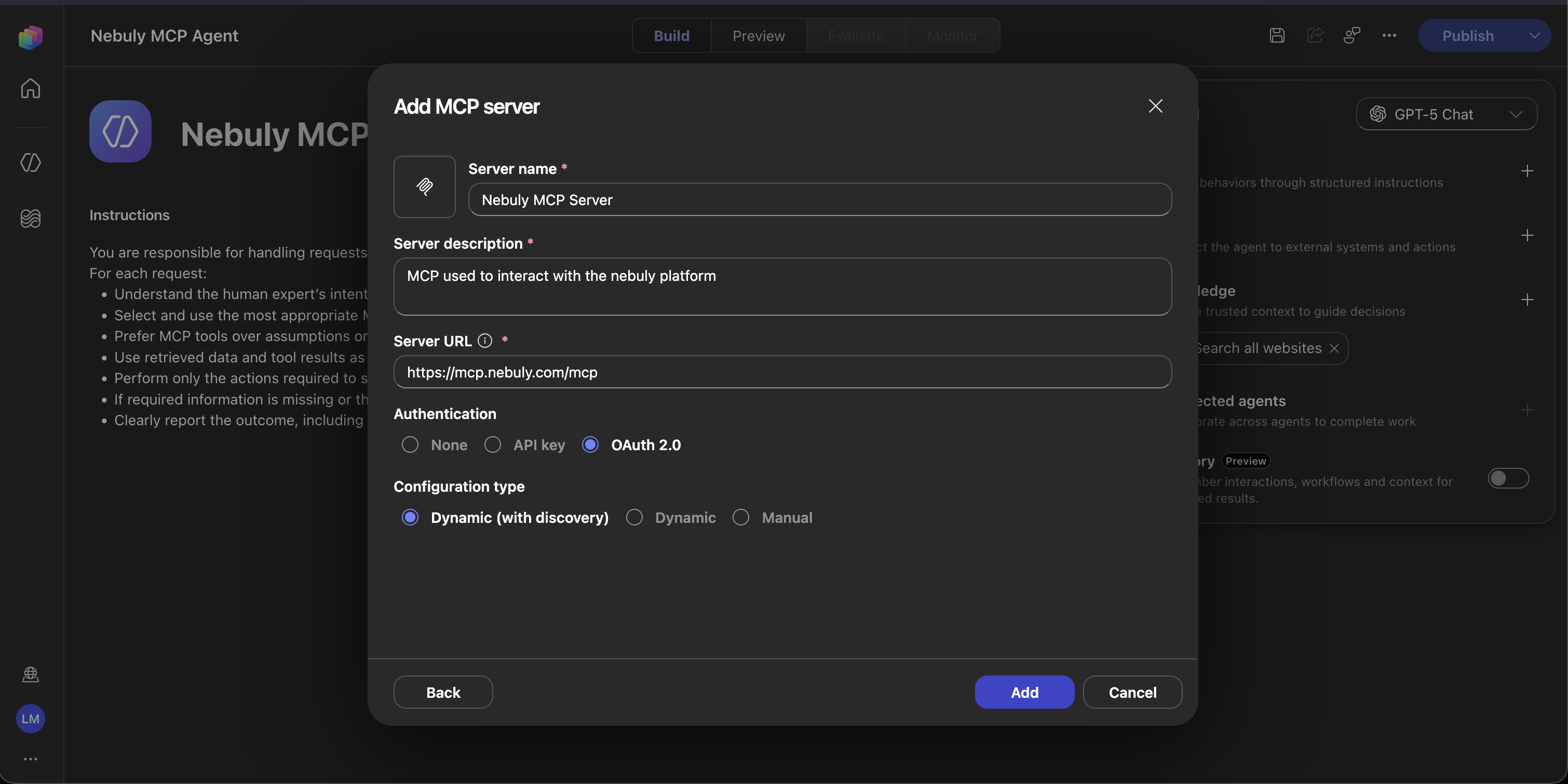Screen dimensions: 1568x784
Task: Click the share icon in the top toolbar
Action: [x=1315, y=35]
